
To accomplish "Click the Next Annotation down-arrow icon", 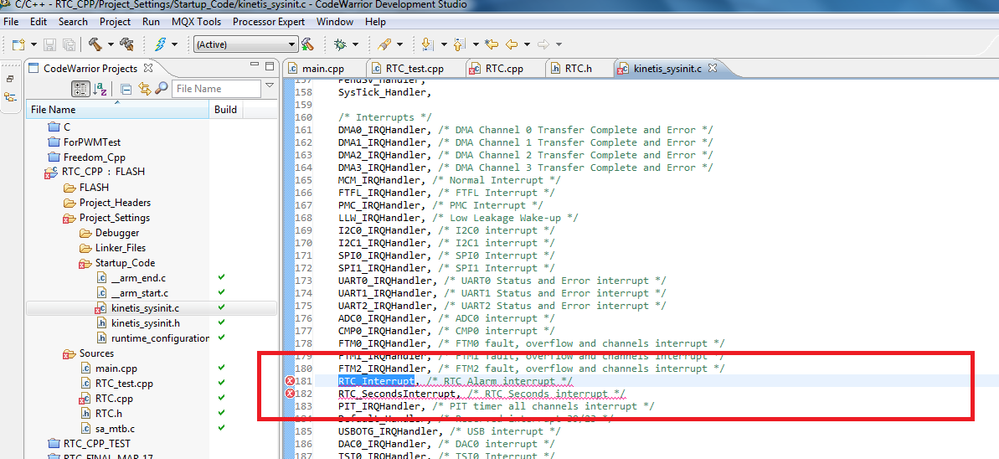I will [428, 45].
